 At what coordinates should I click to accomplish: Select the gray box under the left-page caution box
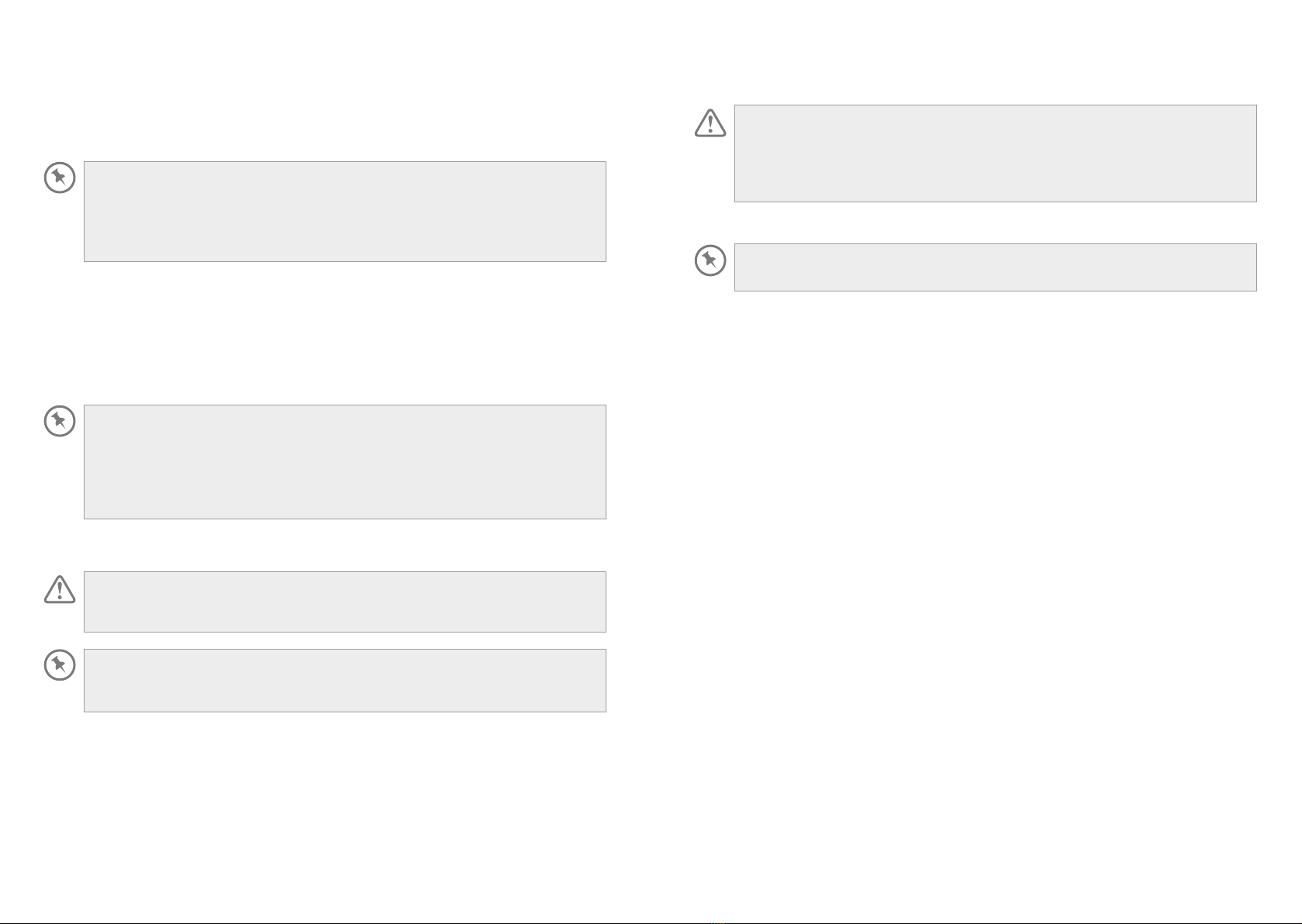pyautogui.click(x=344, y=681)
